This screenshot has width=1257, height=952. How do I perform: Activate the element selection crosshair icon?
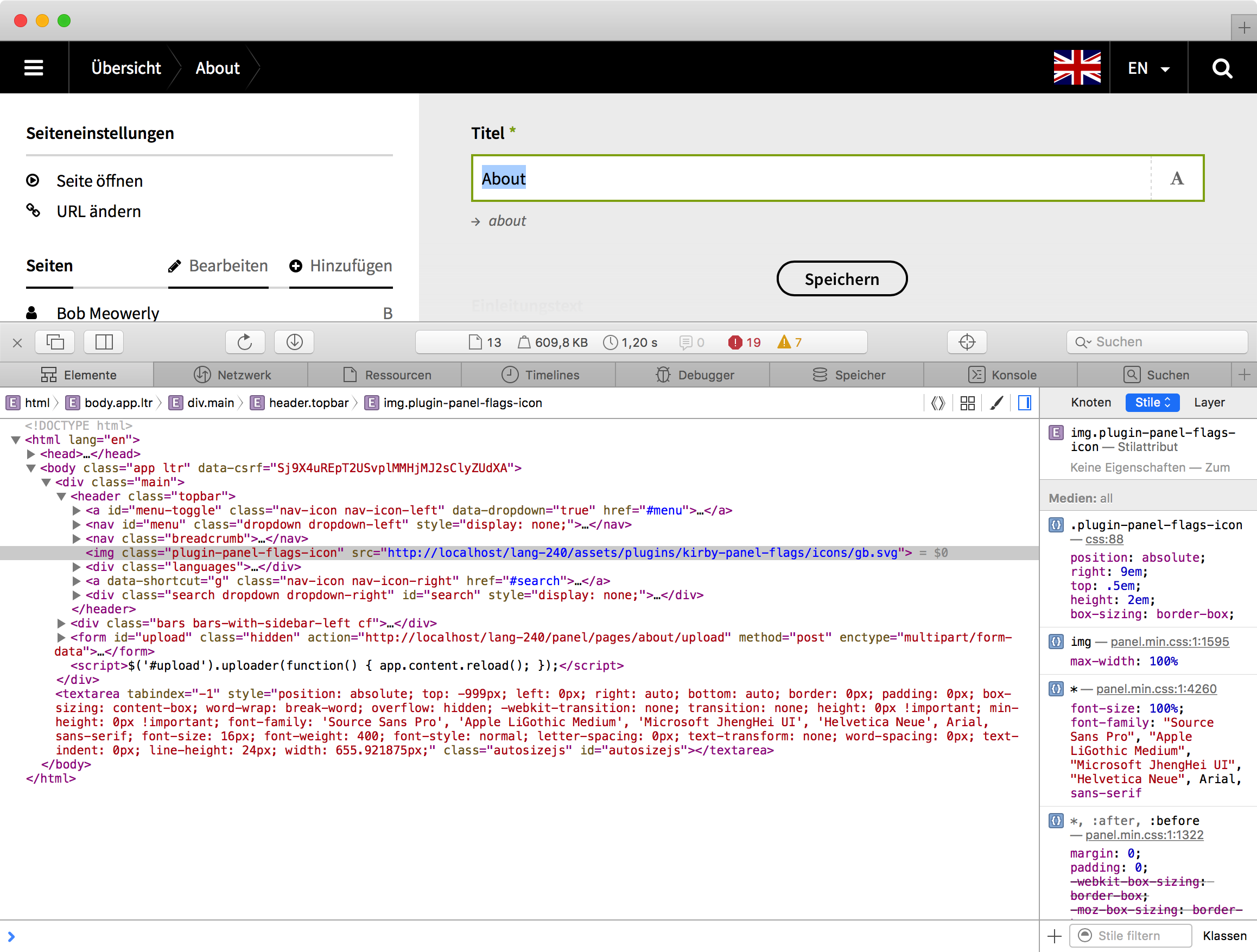tap(967, 342)
